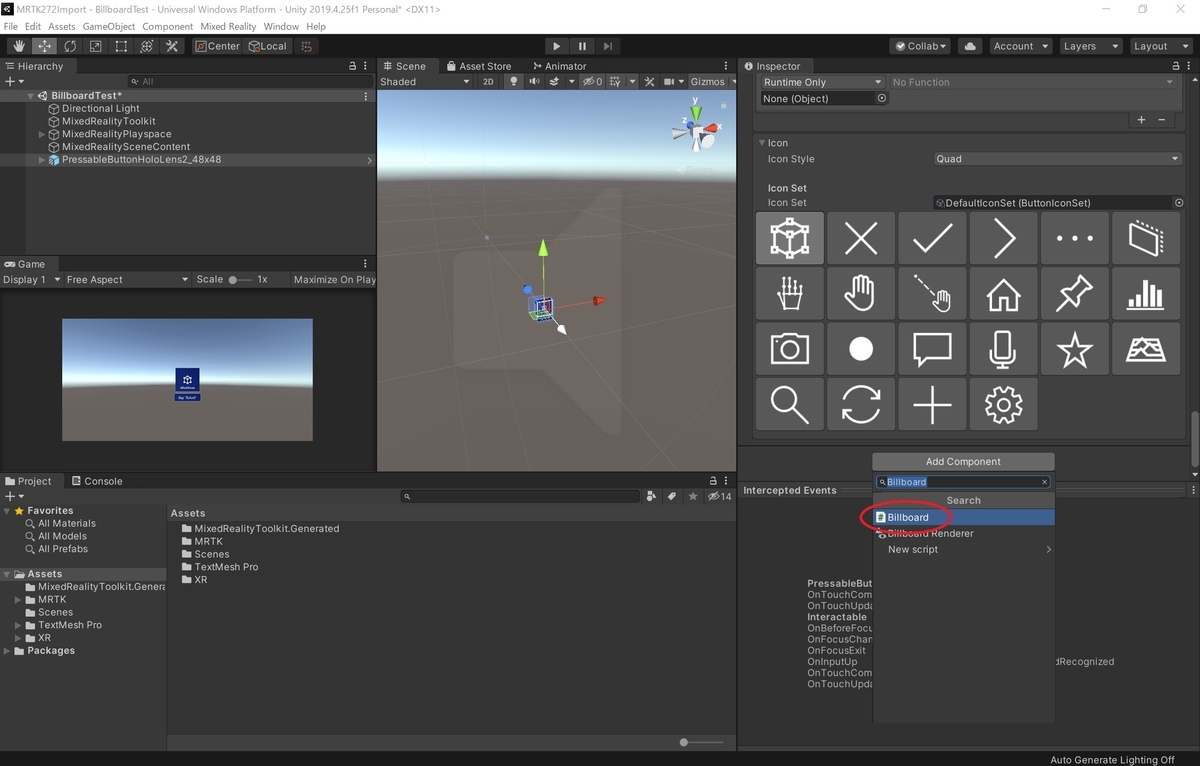Open Runtime Only dropdown
1200x766 pixels.
click(x=822, y=82)
